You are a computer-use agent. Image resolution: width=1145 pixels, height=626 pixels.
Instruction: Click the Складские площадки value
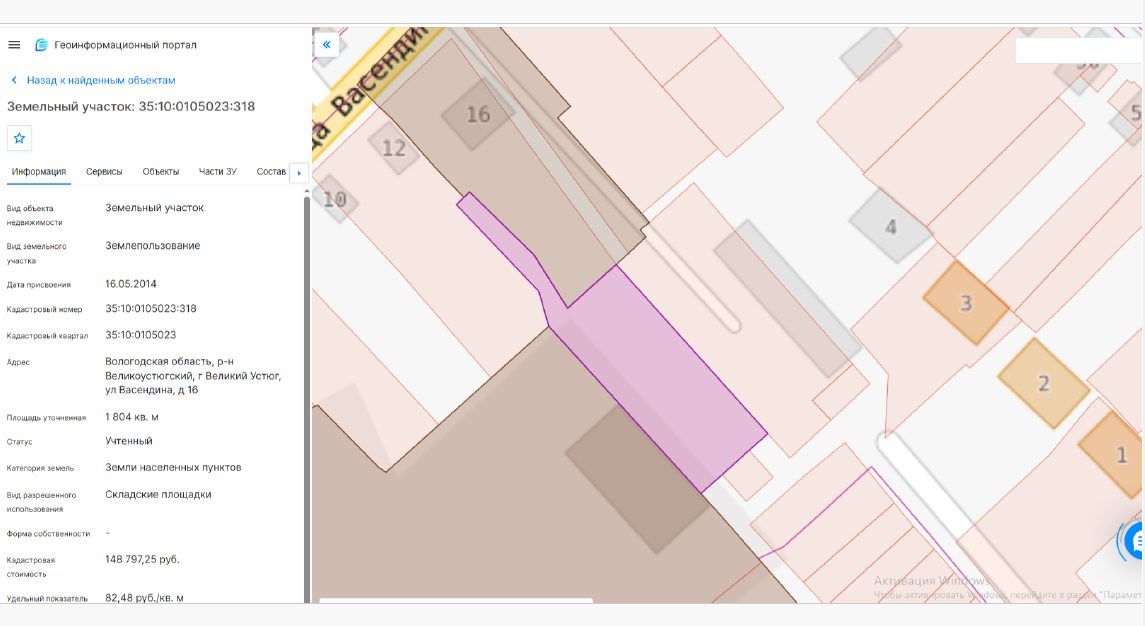tap(158, 495)
